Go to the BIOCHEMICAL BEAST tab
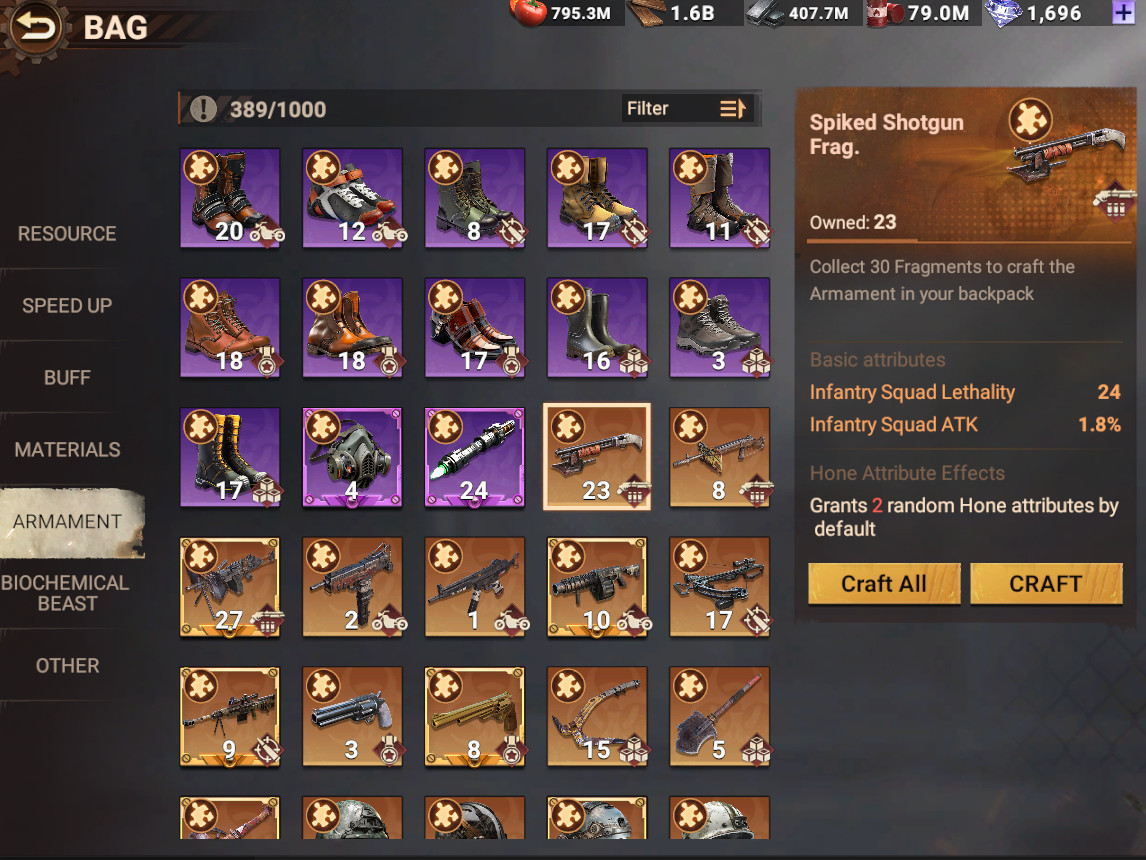Viewport: 1146px width, 860px height. click(66, 593)
